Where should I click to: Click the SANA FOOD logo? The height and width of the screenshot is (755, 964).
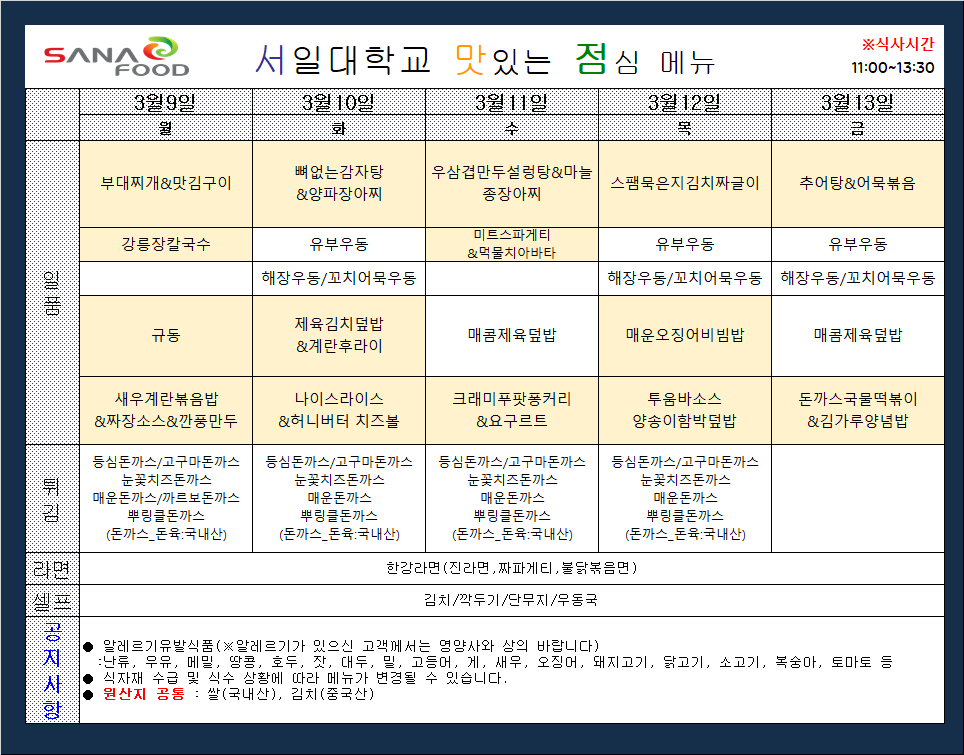pos(116,58)
